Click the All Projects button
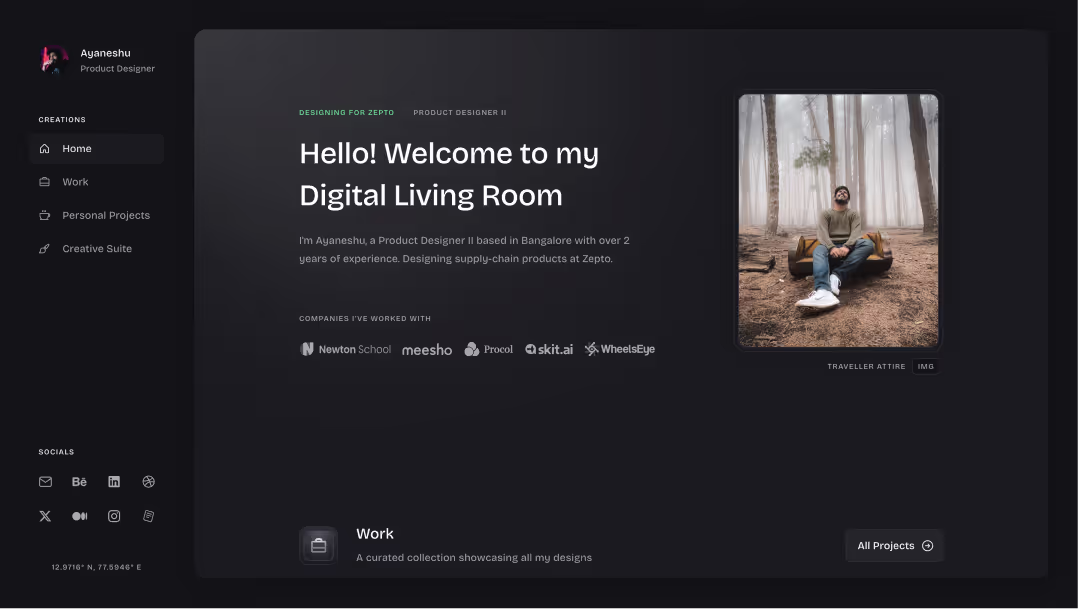 point(894,546)
